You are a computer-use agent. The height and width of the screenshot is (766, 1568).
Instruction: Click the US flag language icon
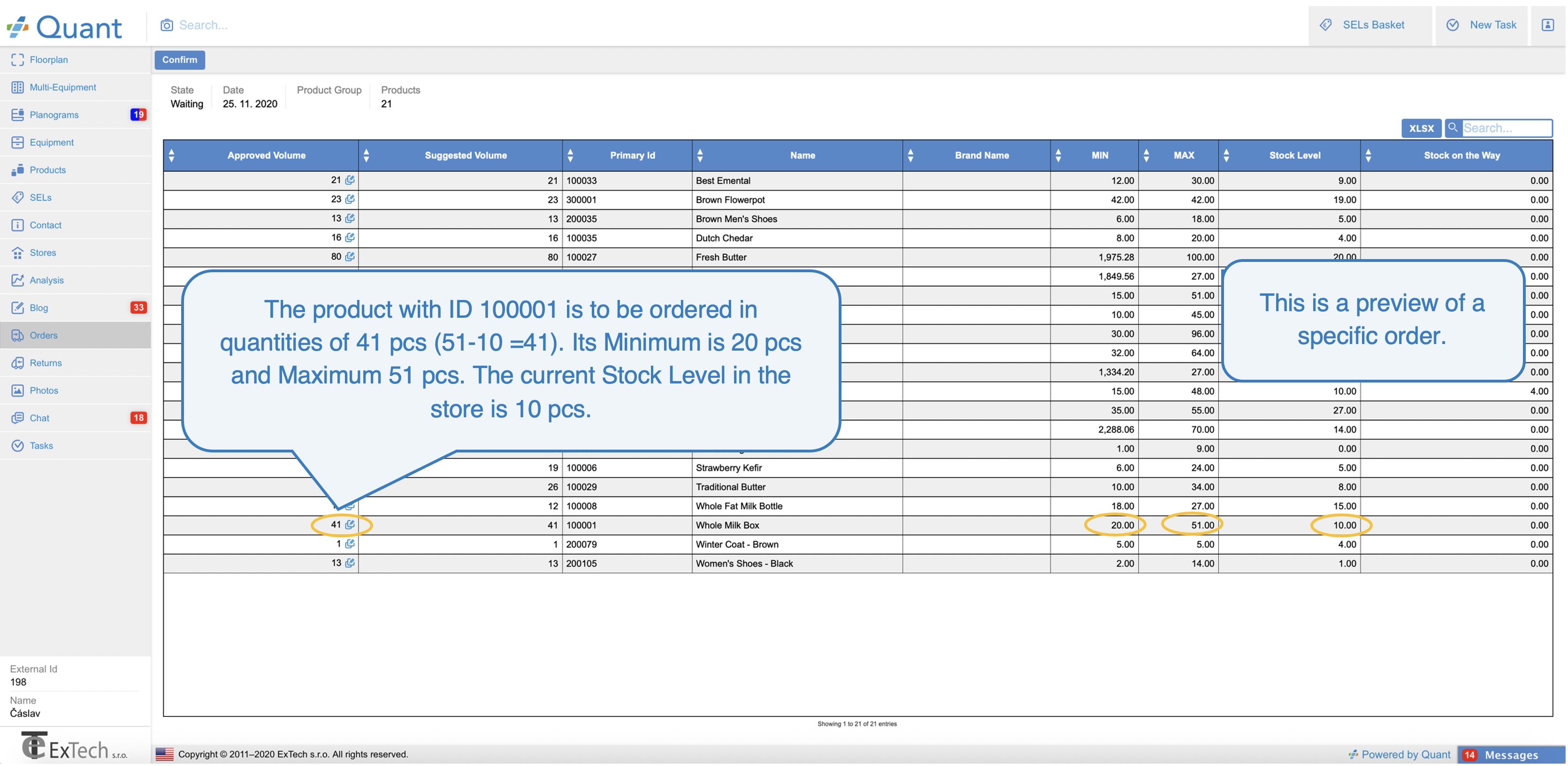coord(164,754)
